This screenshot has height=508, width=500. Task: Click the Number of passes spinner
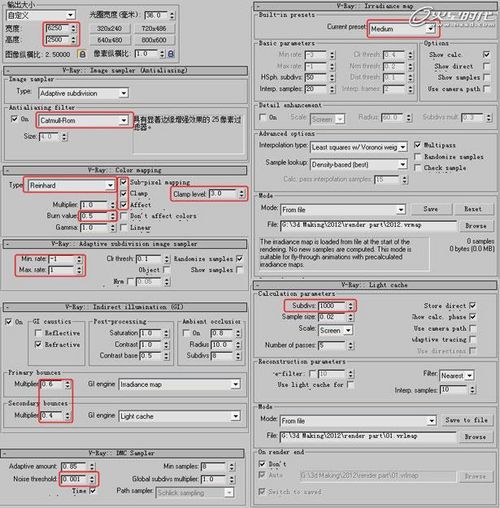pyautogui.click(x=350, y=345)
